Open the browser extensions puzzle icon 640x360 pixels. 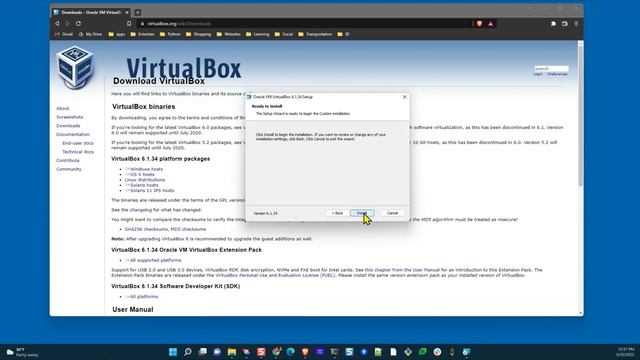[x=553, y=24]
